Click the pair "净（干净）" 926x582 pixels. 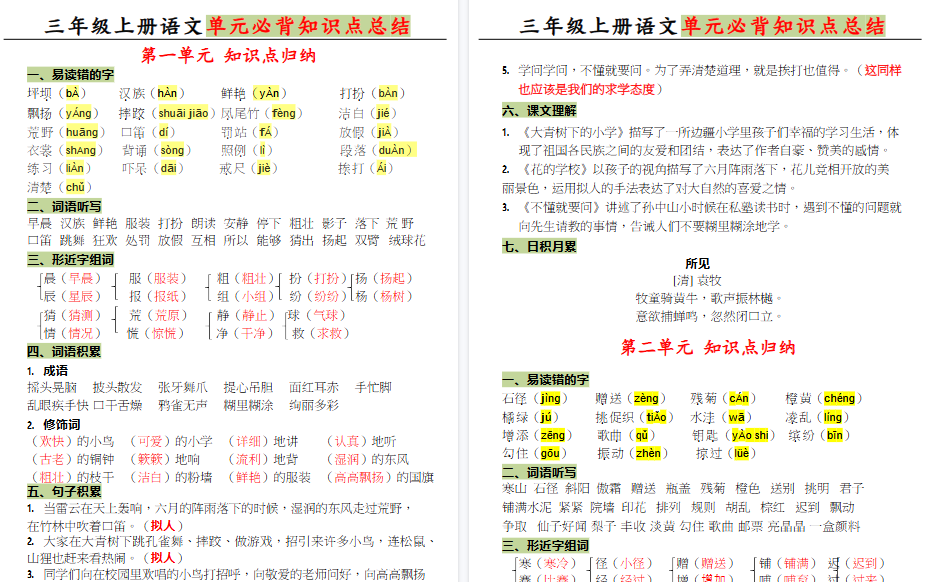pyautogui.click(x=244, y=333)
